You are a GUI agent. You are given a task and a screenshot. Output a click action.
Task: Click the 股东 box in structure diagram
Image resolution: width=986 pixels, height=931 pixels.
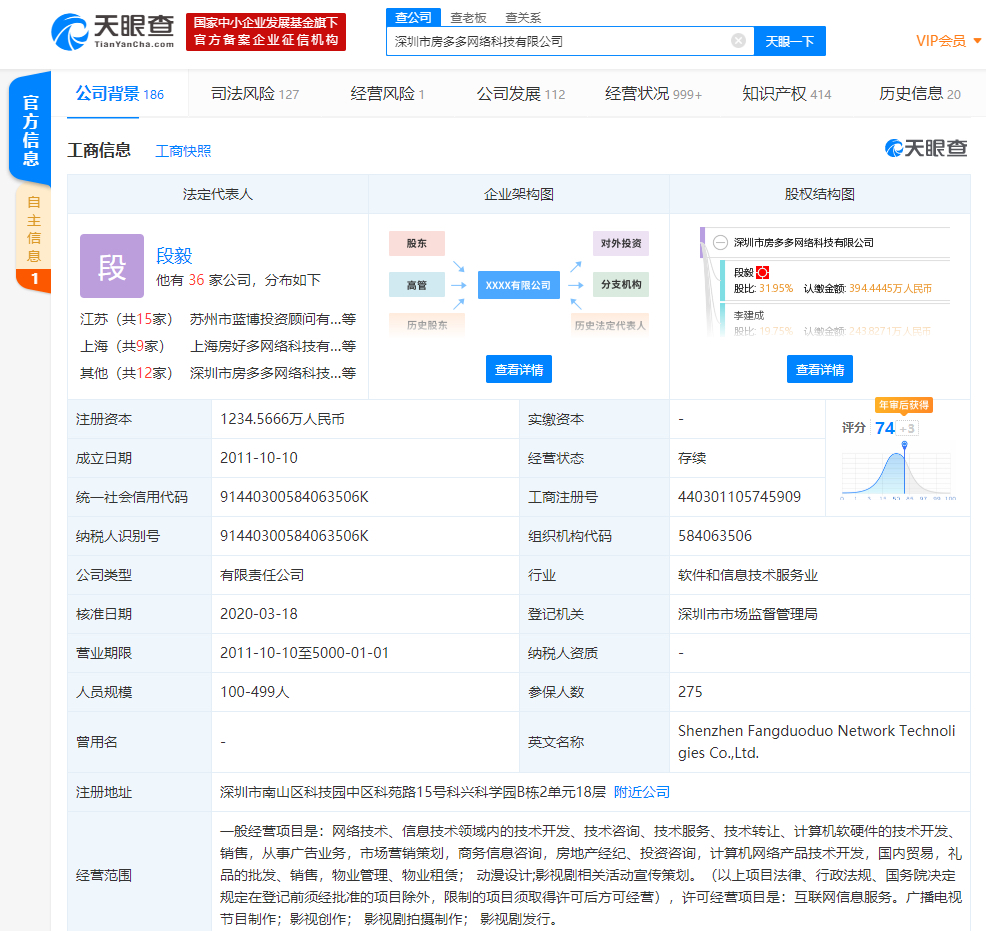coord(416,243)
